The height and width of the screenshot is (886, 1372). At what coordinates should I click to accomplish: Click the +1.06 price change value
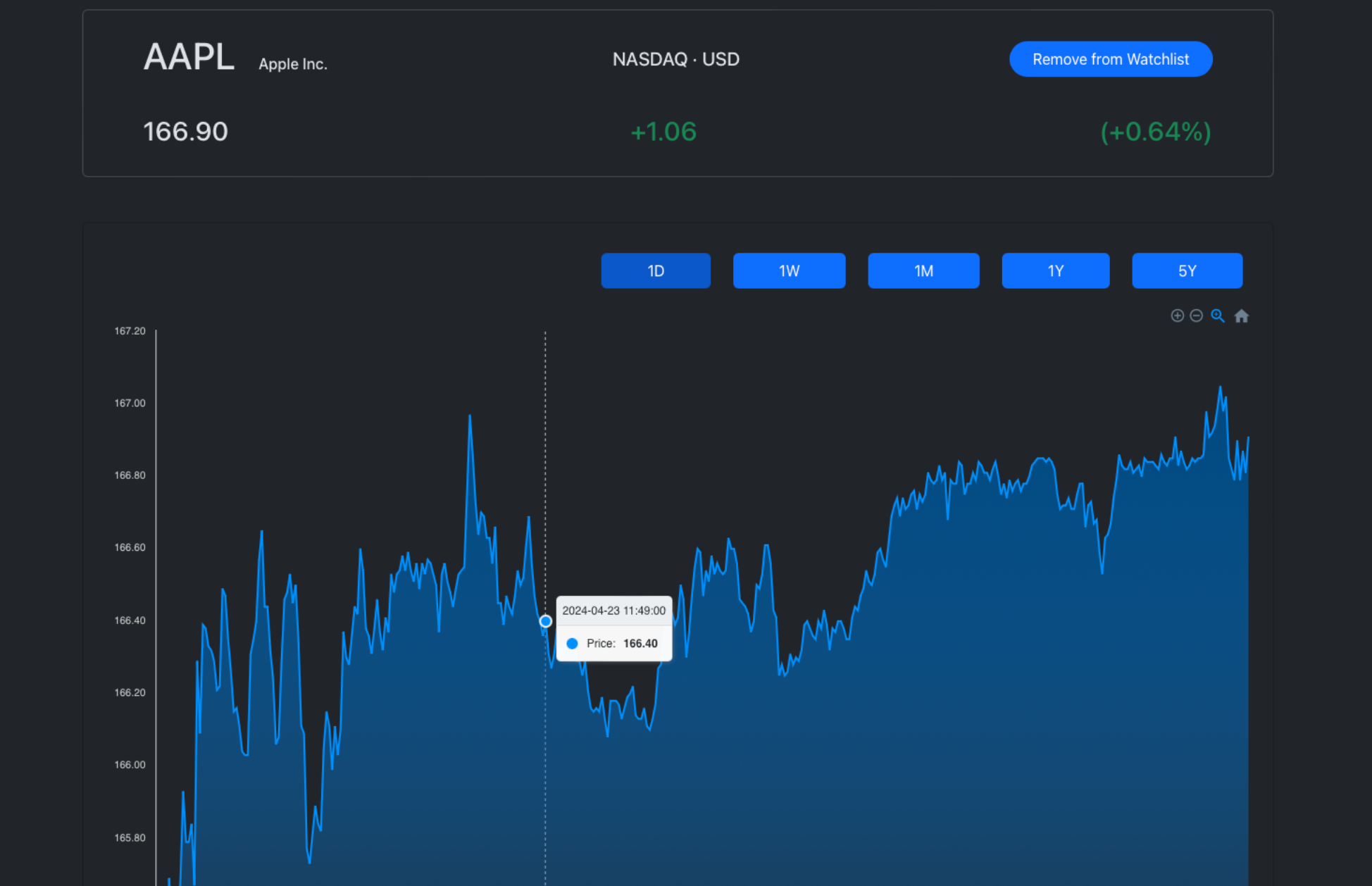[x=663, y=132]
